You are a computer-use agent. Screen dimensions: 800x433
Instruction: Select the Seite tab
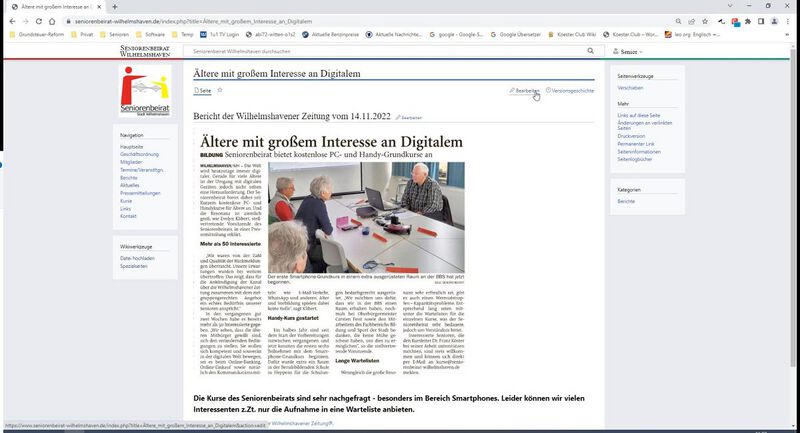click(202, 90)
